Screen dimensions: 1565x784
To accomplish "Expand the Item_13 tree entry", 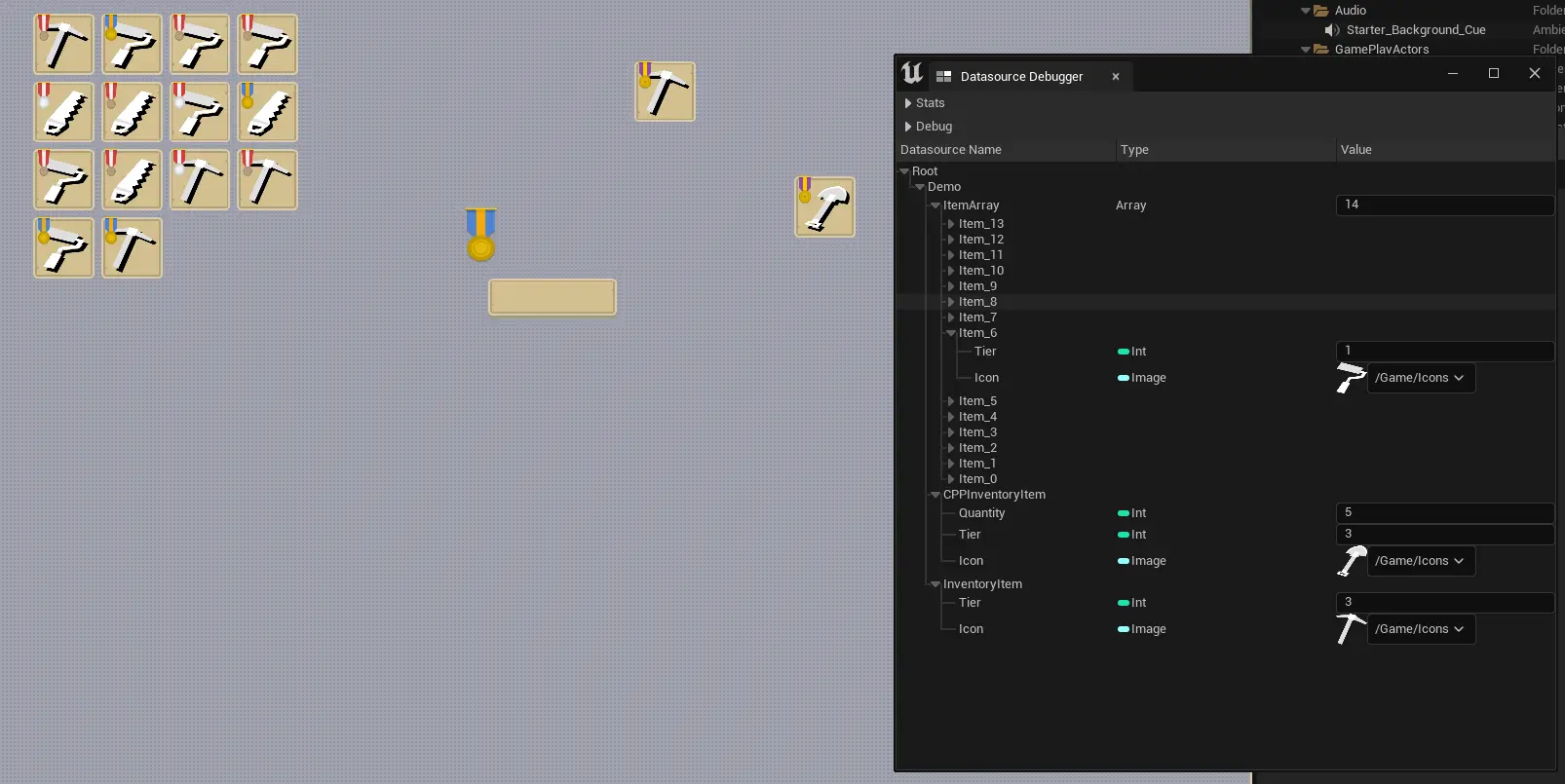I will tap(951, 224).
